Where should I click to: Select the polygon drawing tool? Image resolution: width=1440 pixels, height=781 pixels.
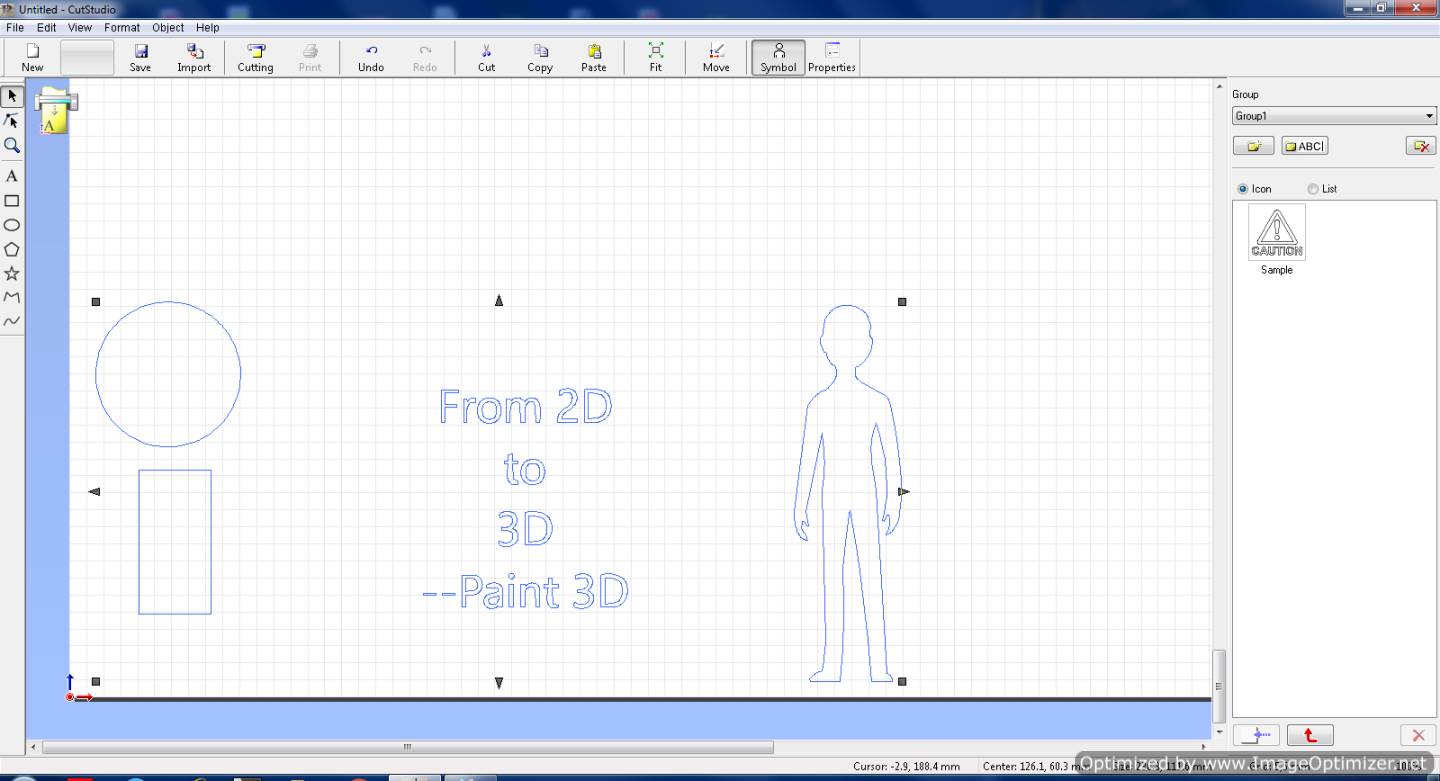point(12,249)
